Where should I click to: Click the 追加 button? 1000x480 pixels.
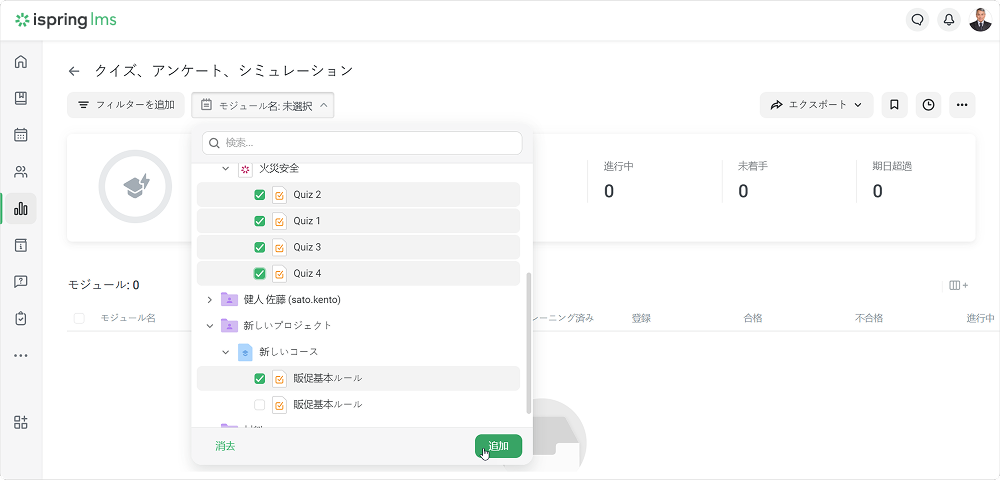pyautogui.click(x=498, y=446)
